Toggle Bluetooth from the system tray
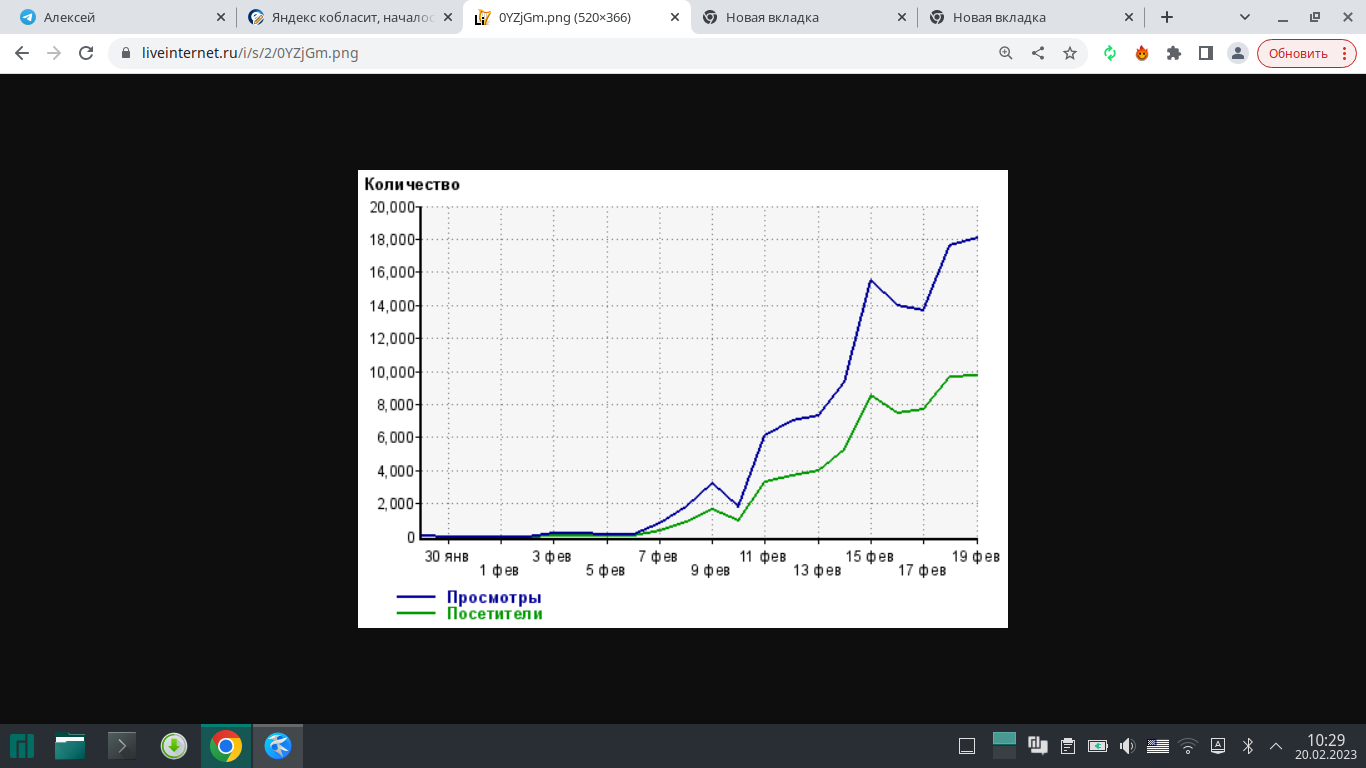This screenshot has height=768, width=1366. tap(1247, 746)
